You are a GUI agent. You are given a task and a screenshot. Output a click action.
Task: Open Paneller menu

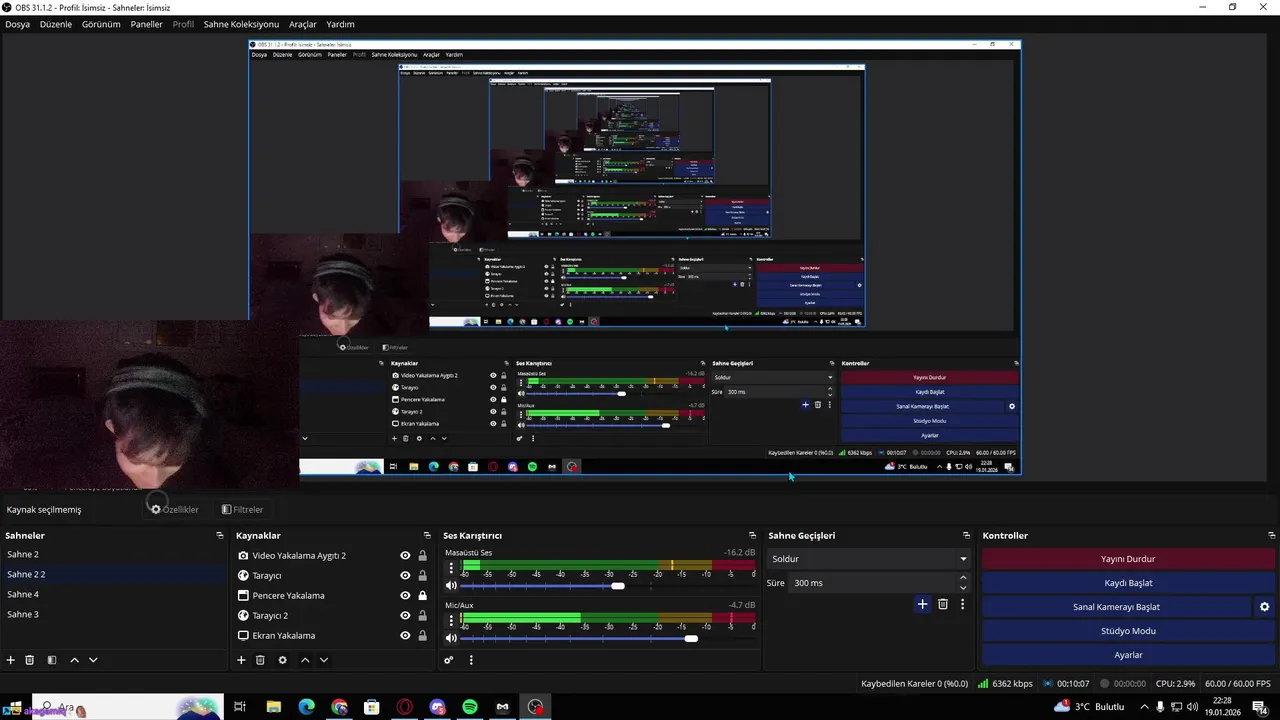146,24
